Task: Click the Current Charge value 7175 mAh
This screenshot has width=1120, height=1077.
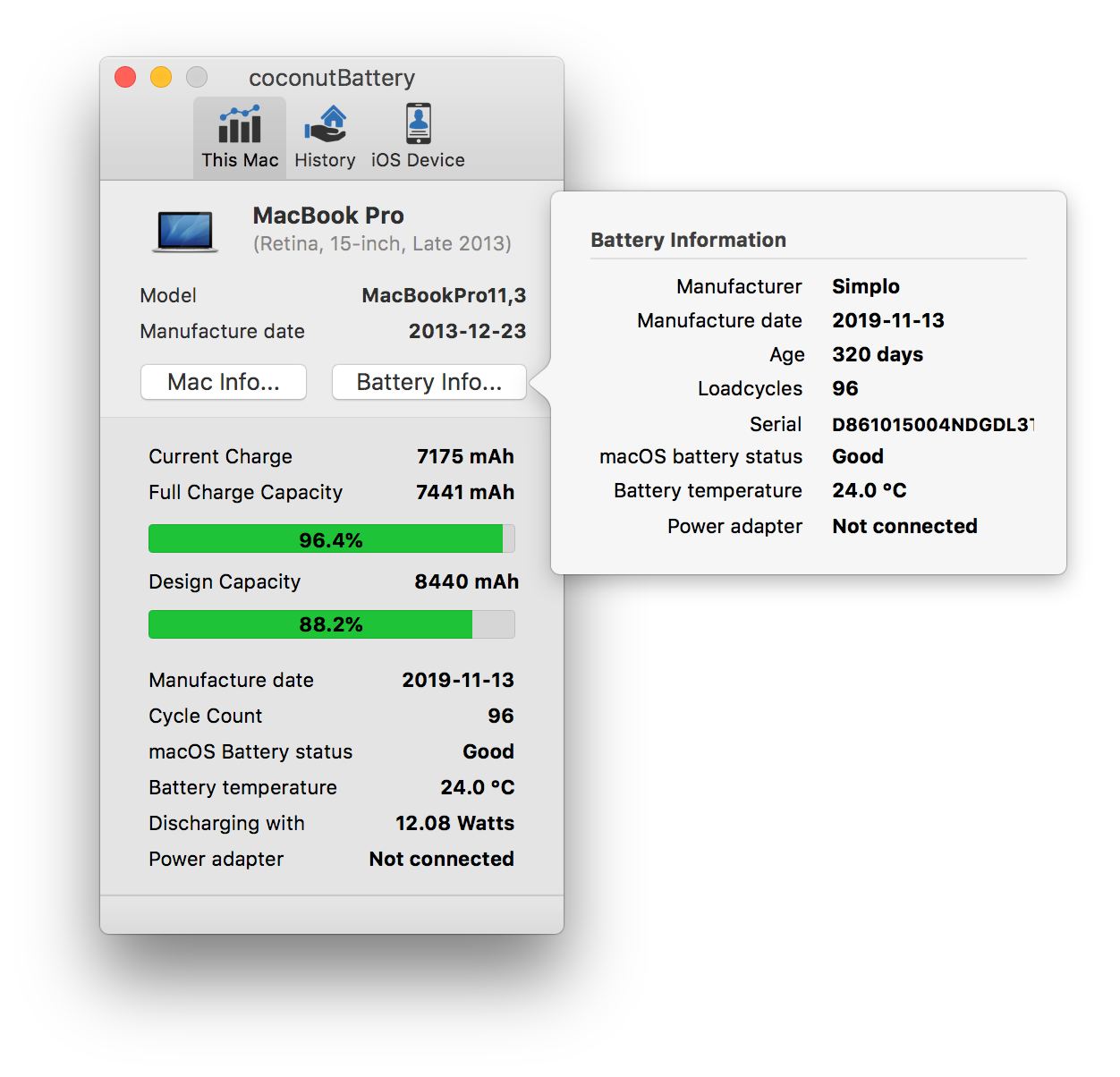Action: click(465, 456)
